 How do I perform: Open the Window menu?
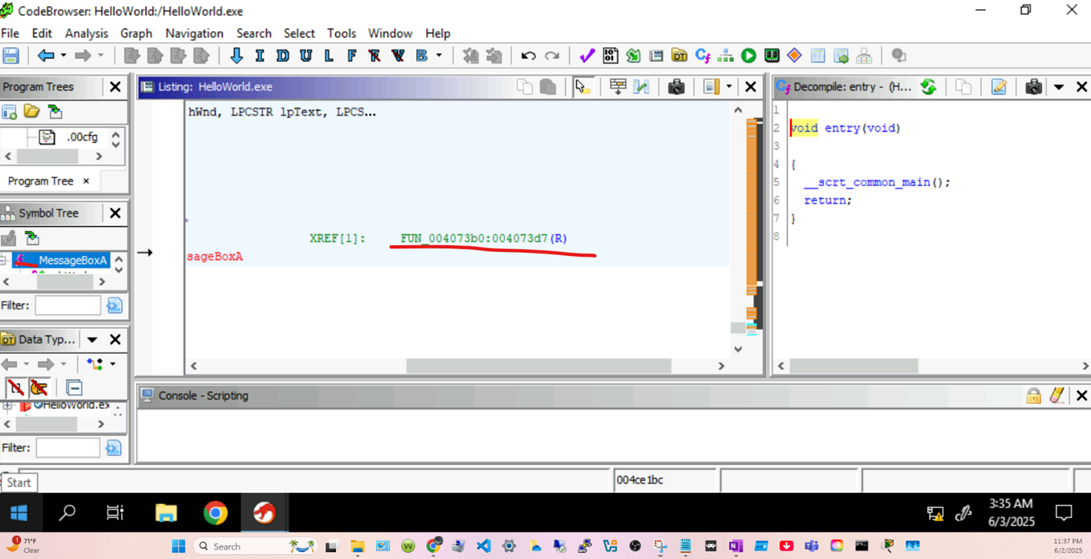(390, 33)
